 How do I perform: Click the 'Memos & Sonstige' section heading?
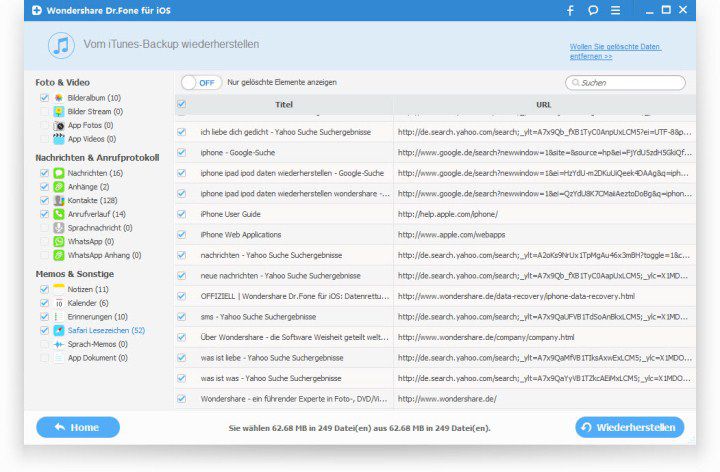pyautogui.click(x=75, y=274)
